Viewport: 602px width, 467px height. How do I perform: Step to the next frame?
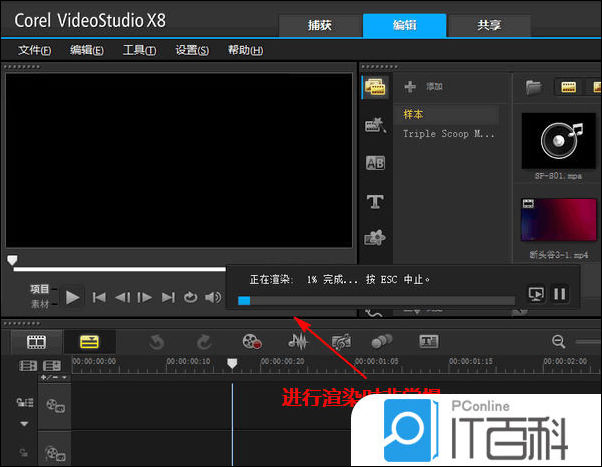(x=145, y=297)
